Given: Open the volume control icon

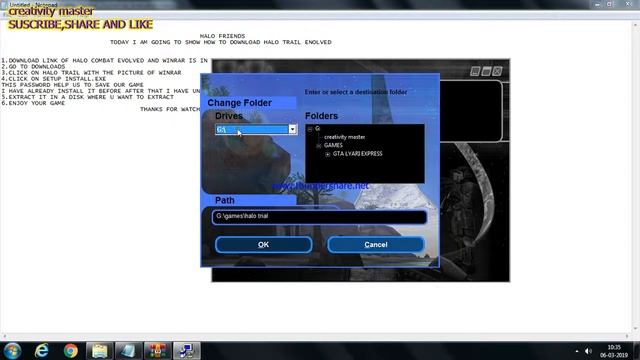Looking at the screenshot, I should [x=588, y=351].
